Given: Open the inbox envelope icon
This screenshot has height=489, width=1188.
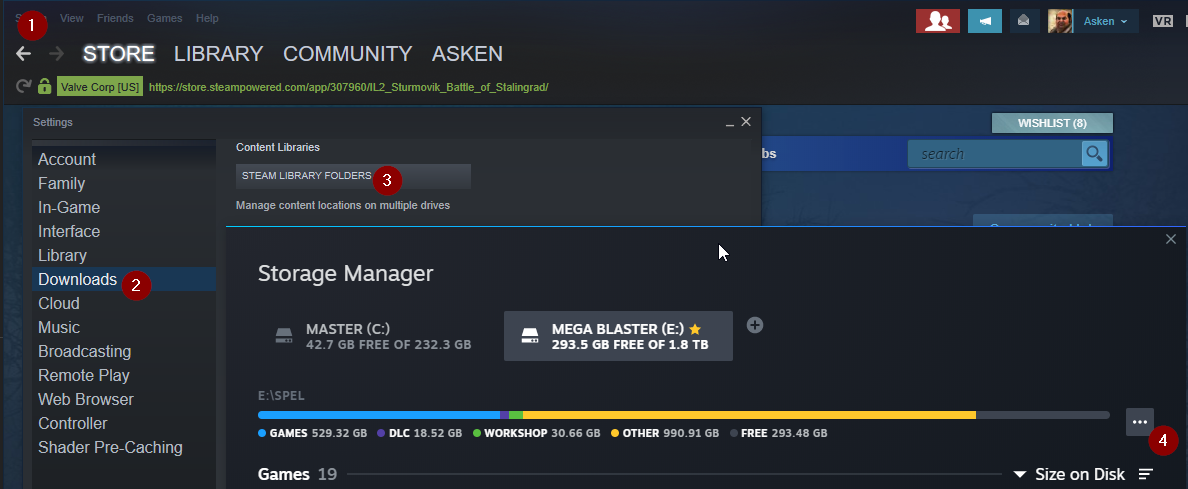Looking at the screenshot, I should tap(1024, 21).
